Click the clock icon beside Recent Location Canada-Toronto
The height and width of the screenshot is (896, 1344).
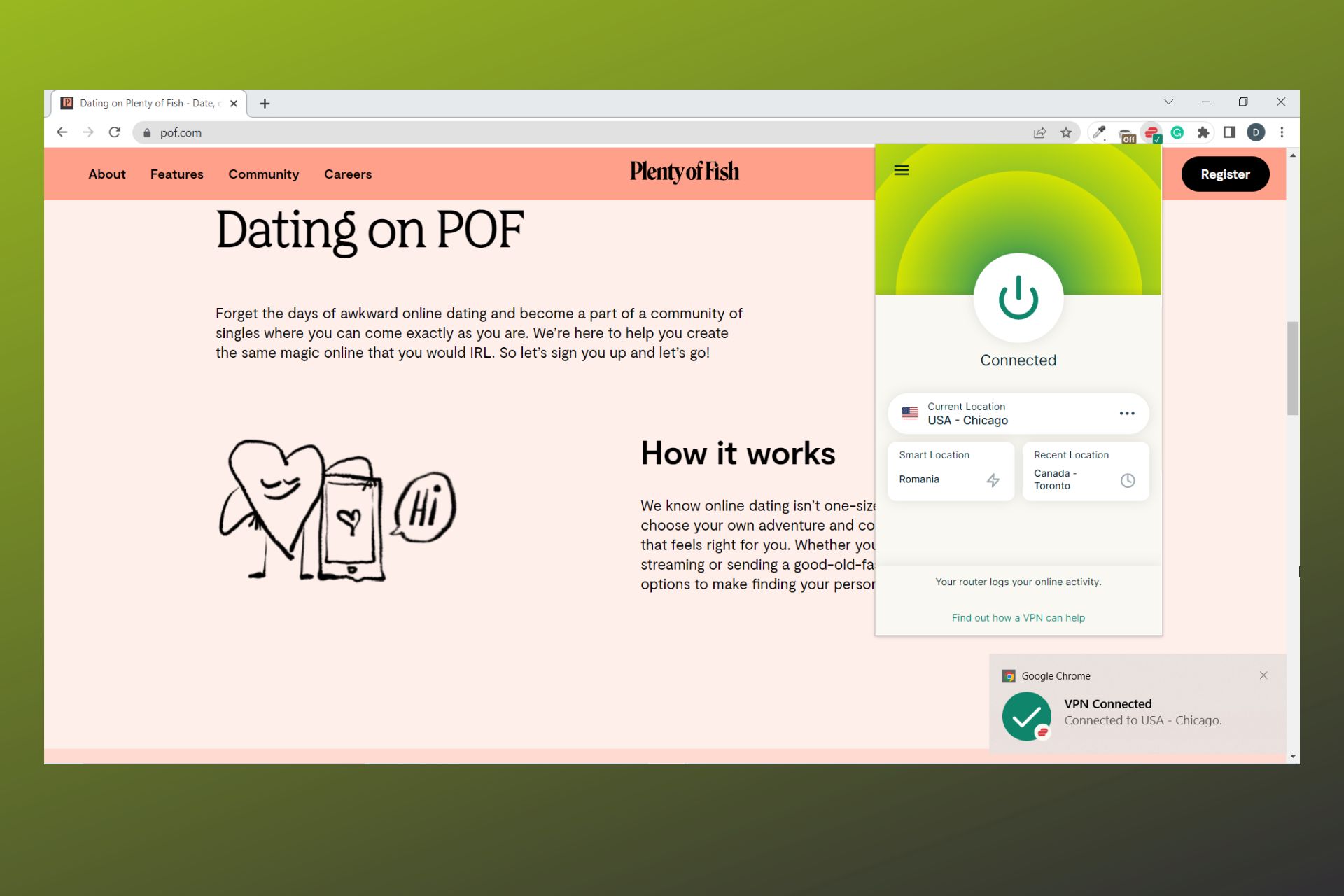1127,481
